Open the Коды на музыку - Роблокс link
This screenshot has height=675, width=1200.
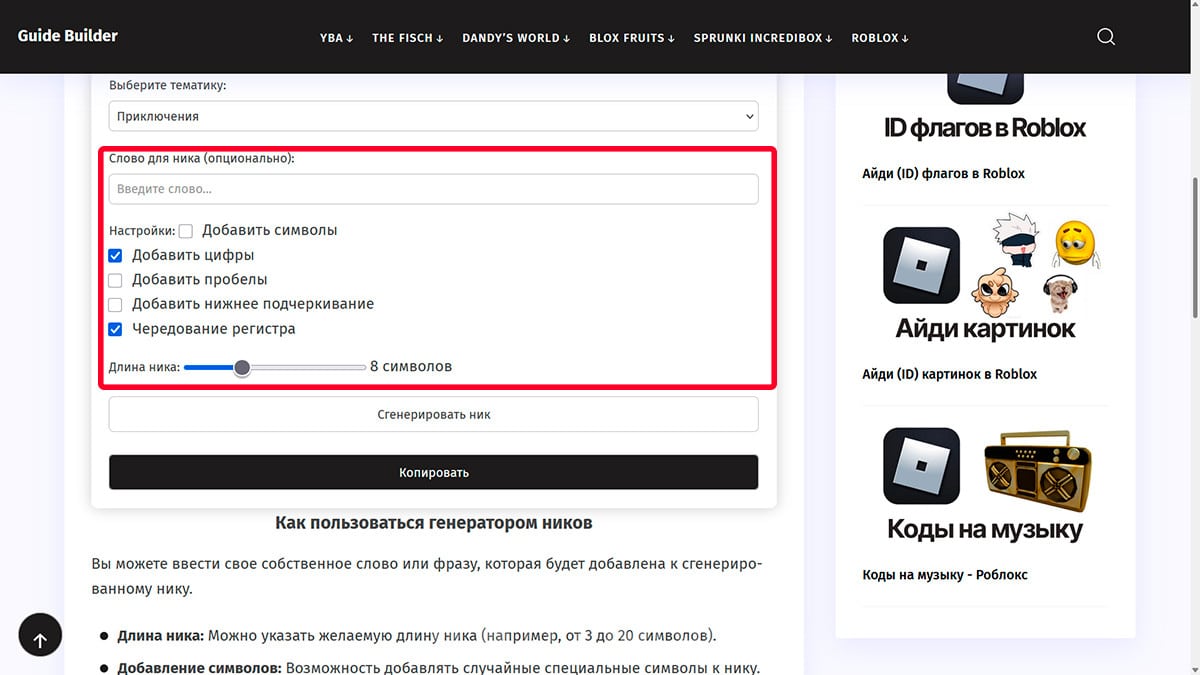pos(945,575)
